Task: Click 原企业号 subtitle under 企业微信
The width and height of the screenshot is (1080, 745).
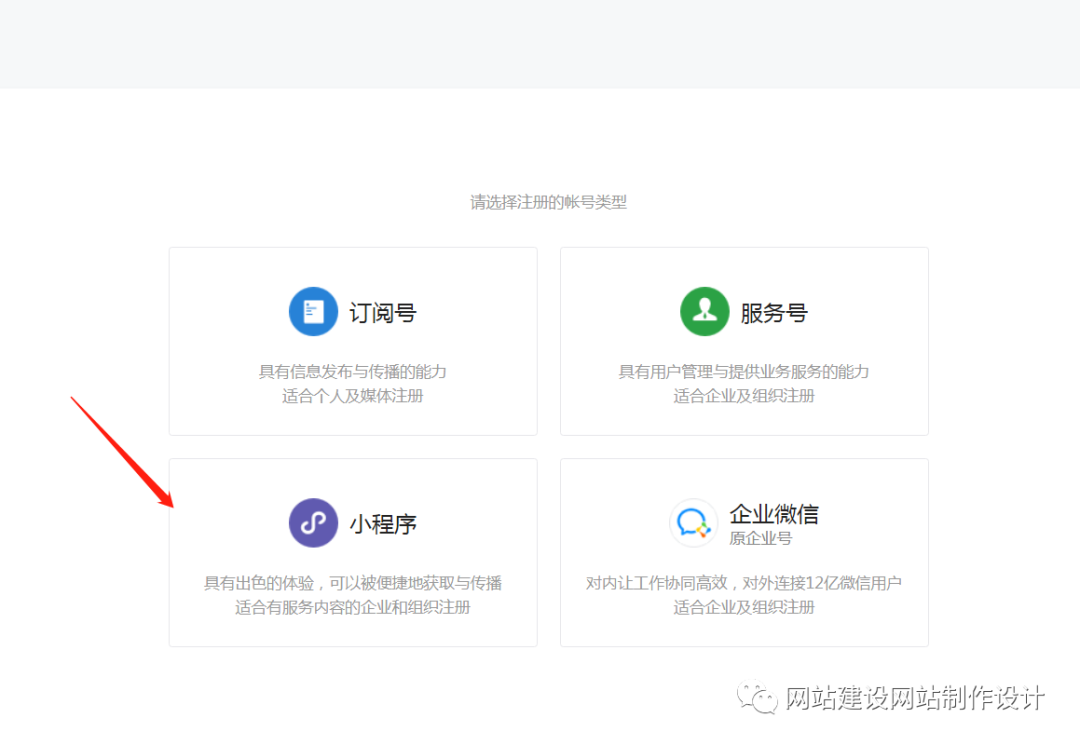Action: pos(761,538)
